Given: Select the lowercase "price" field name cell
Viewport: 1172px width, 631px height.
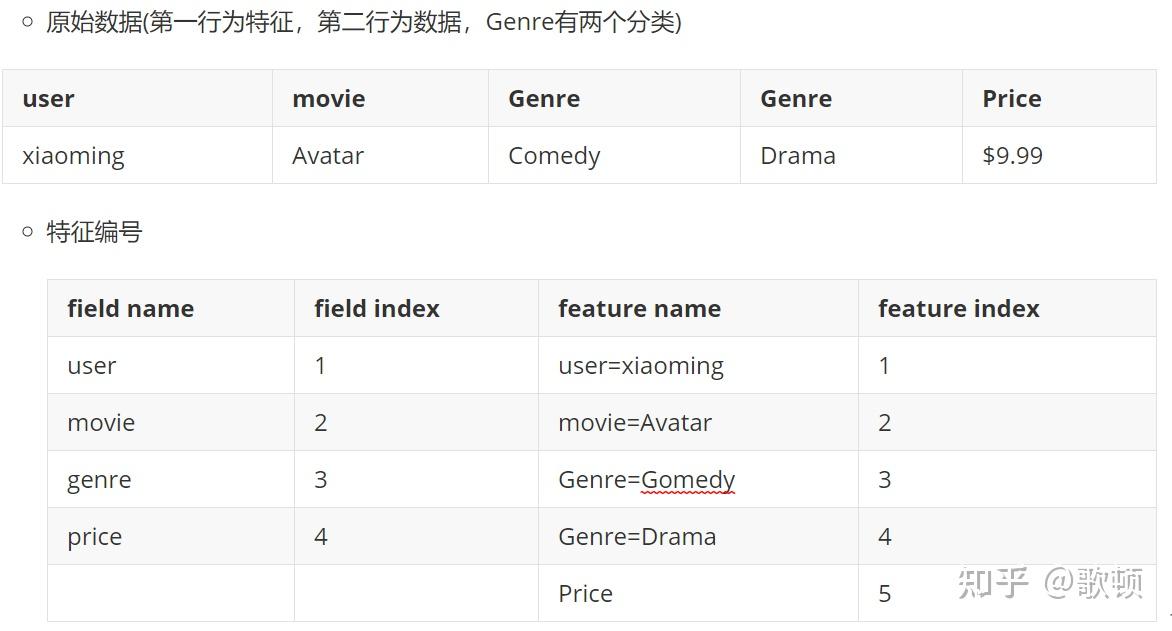Looking at the screenshot, I should [x=94, y=537].
